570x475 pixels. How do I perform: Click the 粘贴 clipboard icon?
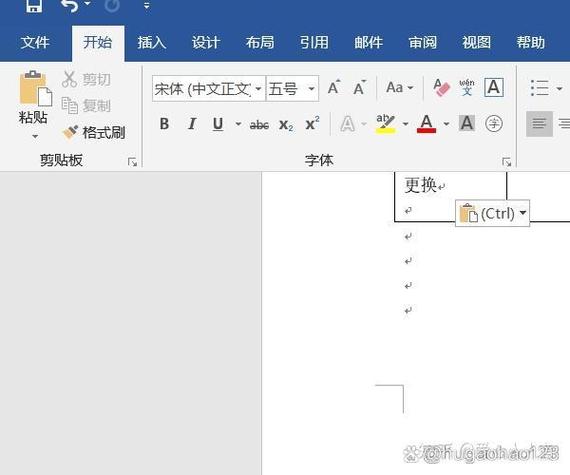pyautogui.click(x=35, y=88)
